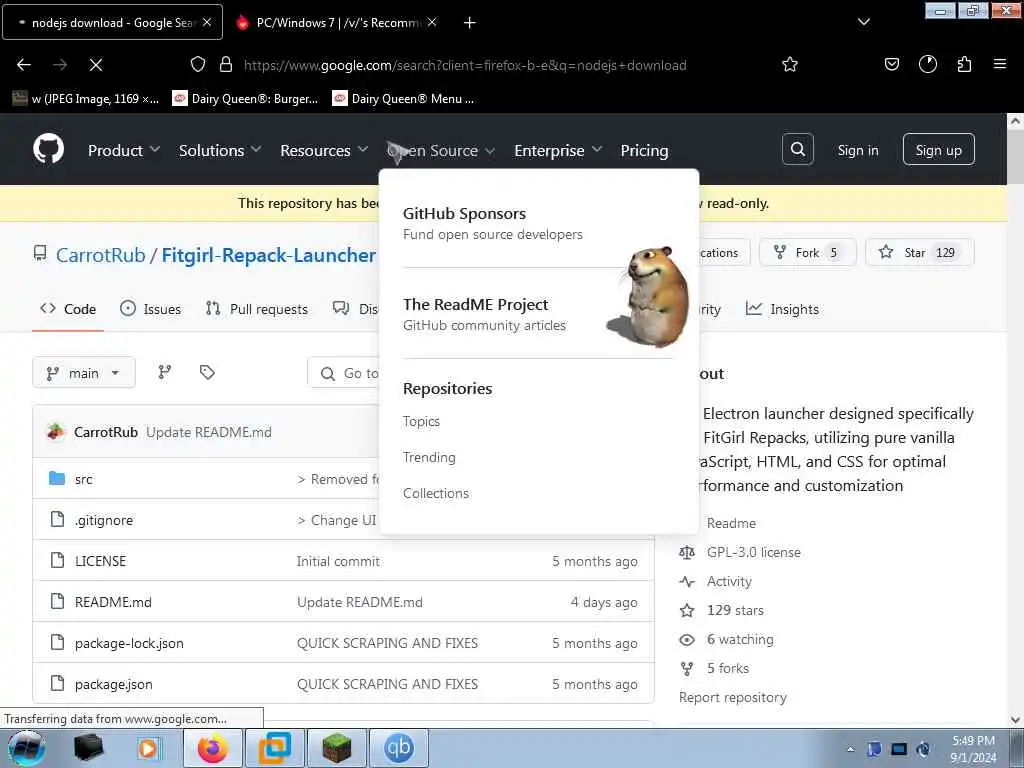Click the tracking protection shield icon
1024x768 pixels.
click(x=198, y=64)
